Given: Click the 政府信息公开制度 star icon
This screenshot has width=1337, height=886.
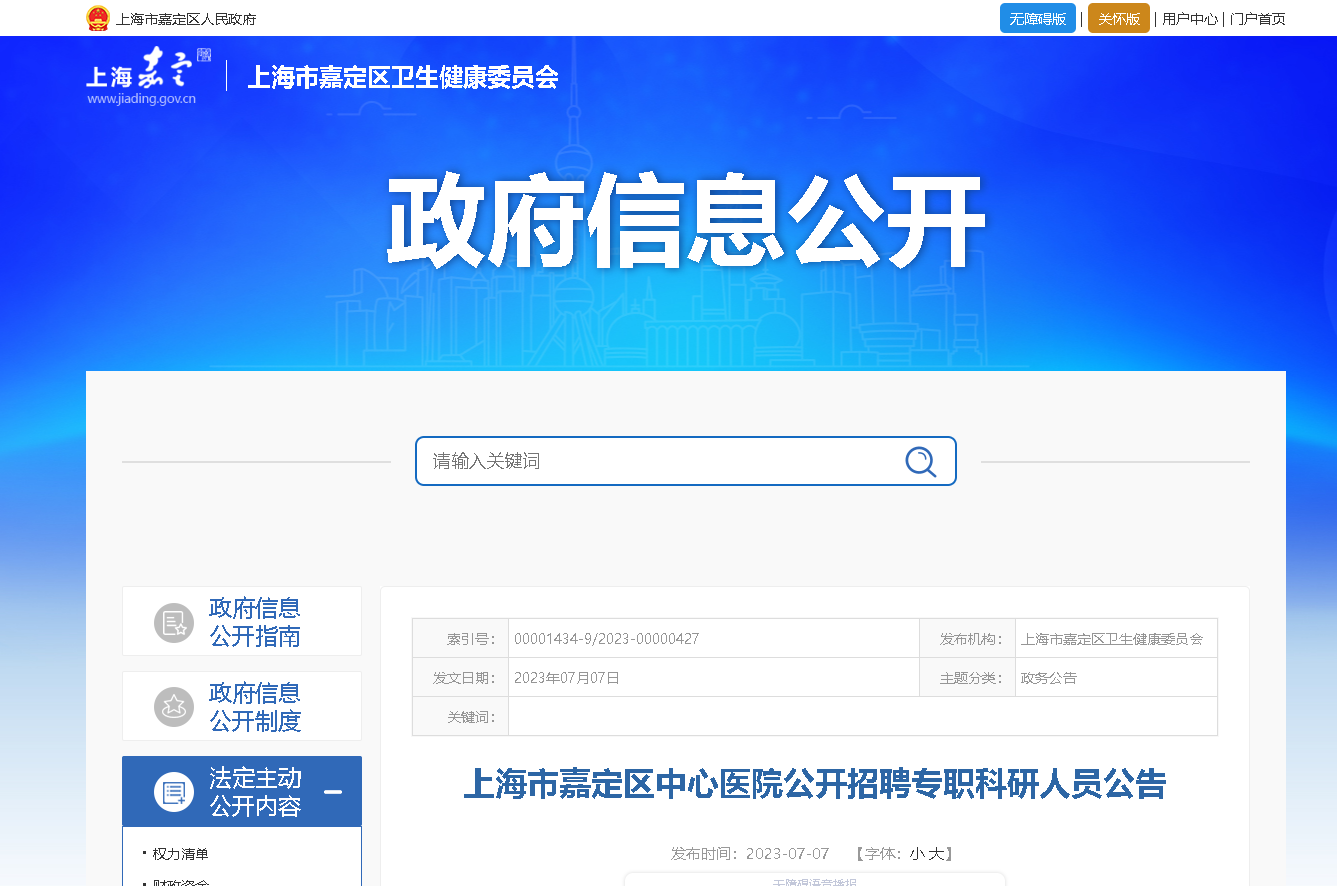Looking at the screenshot, I should click(174, 707).
